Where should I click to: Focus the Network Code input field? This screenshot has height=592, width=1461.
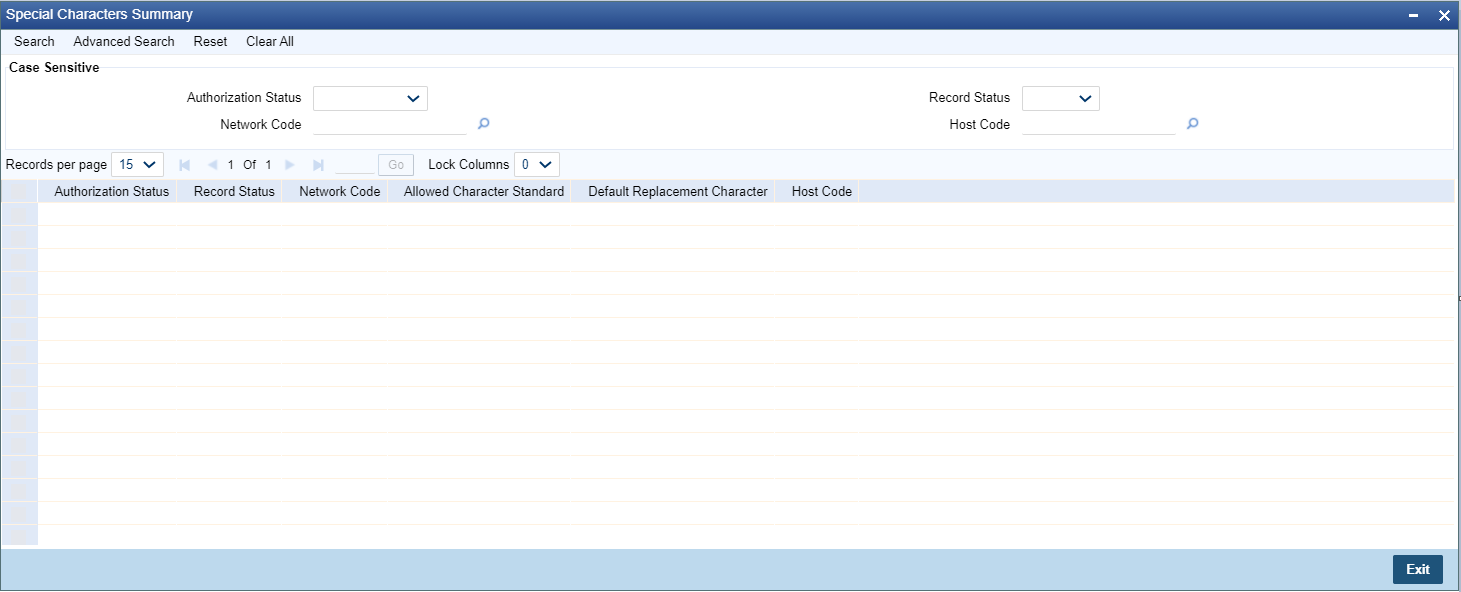click(x=390, y=125)
